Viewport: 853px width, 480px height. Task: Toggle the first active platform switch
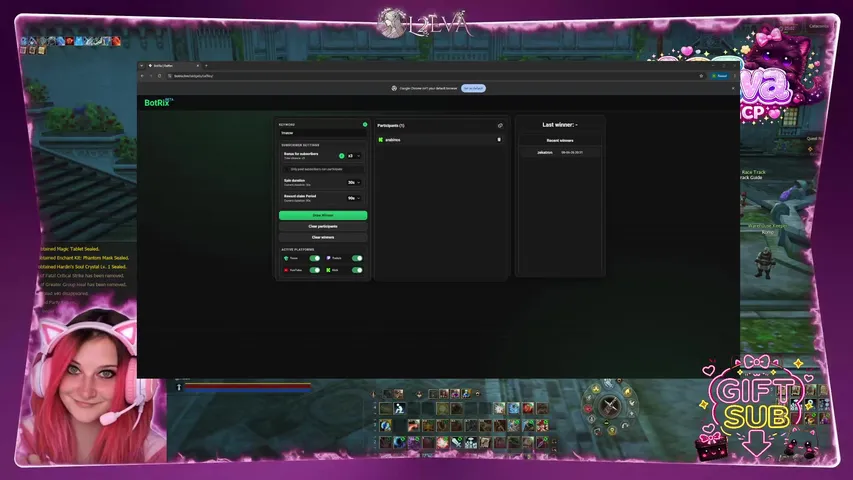tap(314, 258)
